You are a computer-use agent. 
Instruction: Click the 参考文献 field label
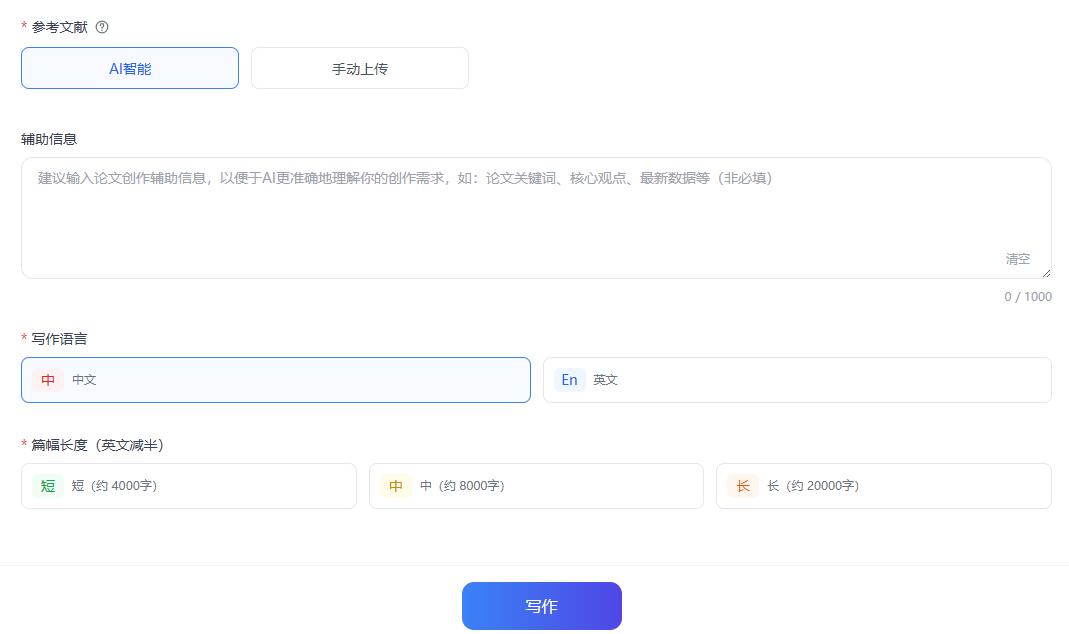point(59,27)
